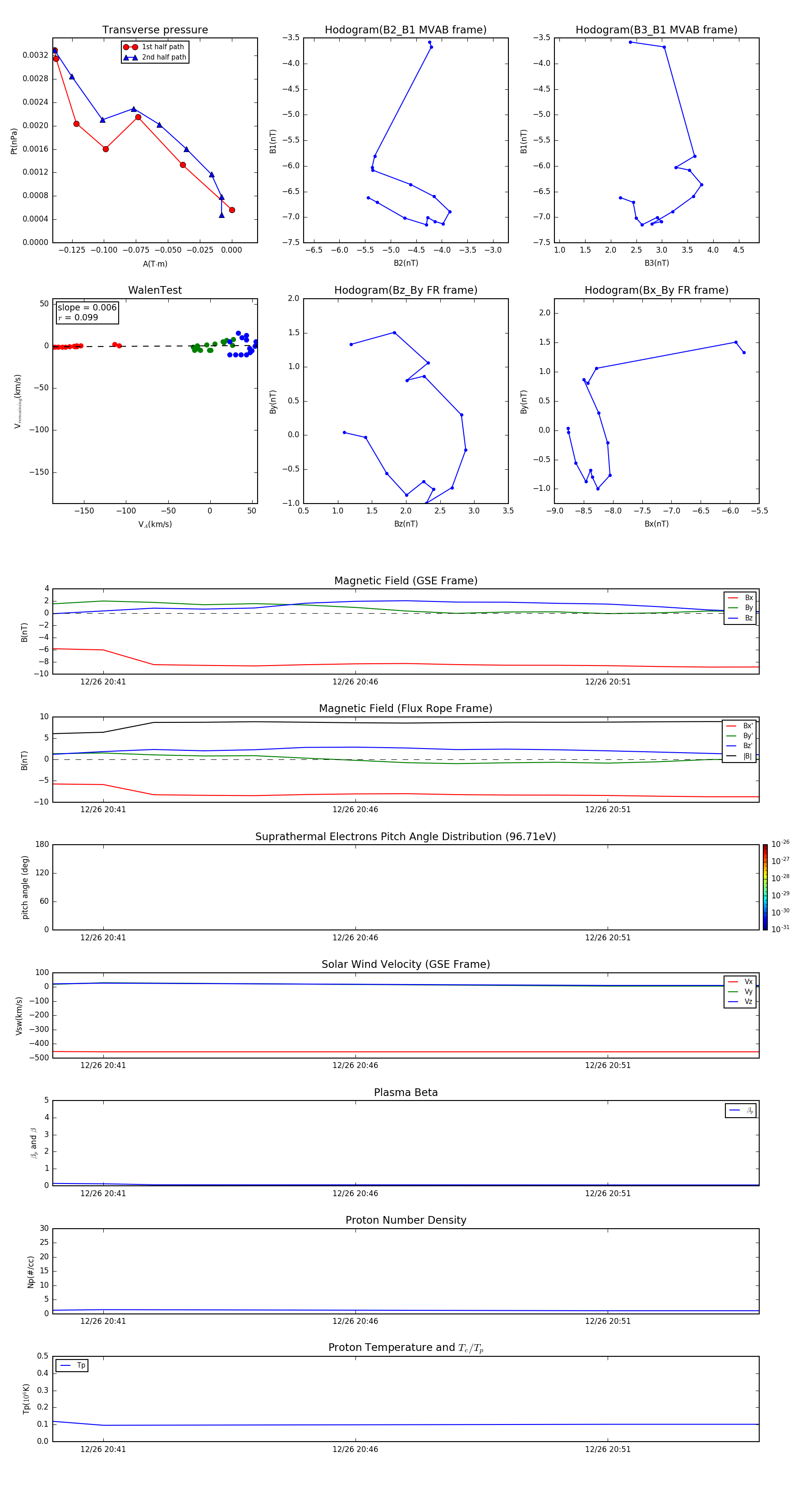Click "12/26 20:46" tick under Proton Temperature plot
The width and height of the screenshot is (812, 1489).
pos(355,1449)
